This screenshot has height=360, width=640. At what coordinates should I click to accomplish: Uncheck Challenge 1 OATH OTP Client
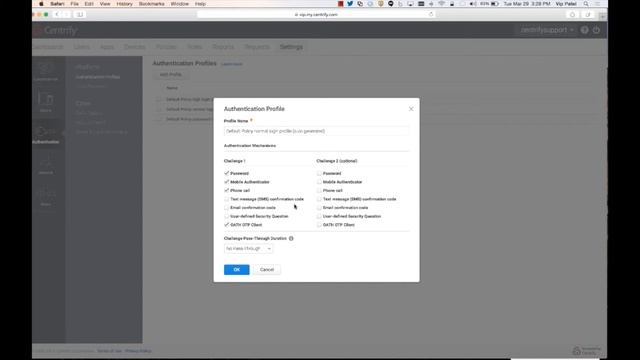[x=227, y=225]
